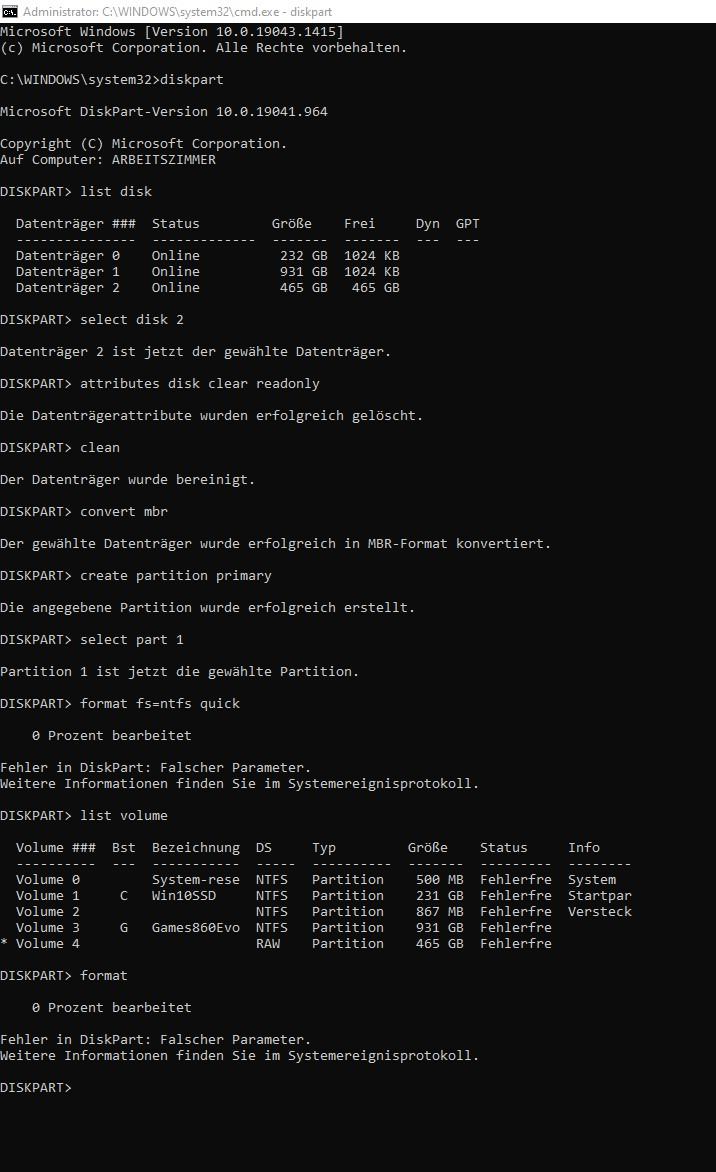Click the last 'DISKPART> format' command
Image resolution: width=716 pixels, height=1172 pixels.
[x=64, y=975]
